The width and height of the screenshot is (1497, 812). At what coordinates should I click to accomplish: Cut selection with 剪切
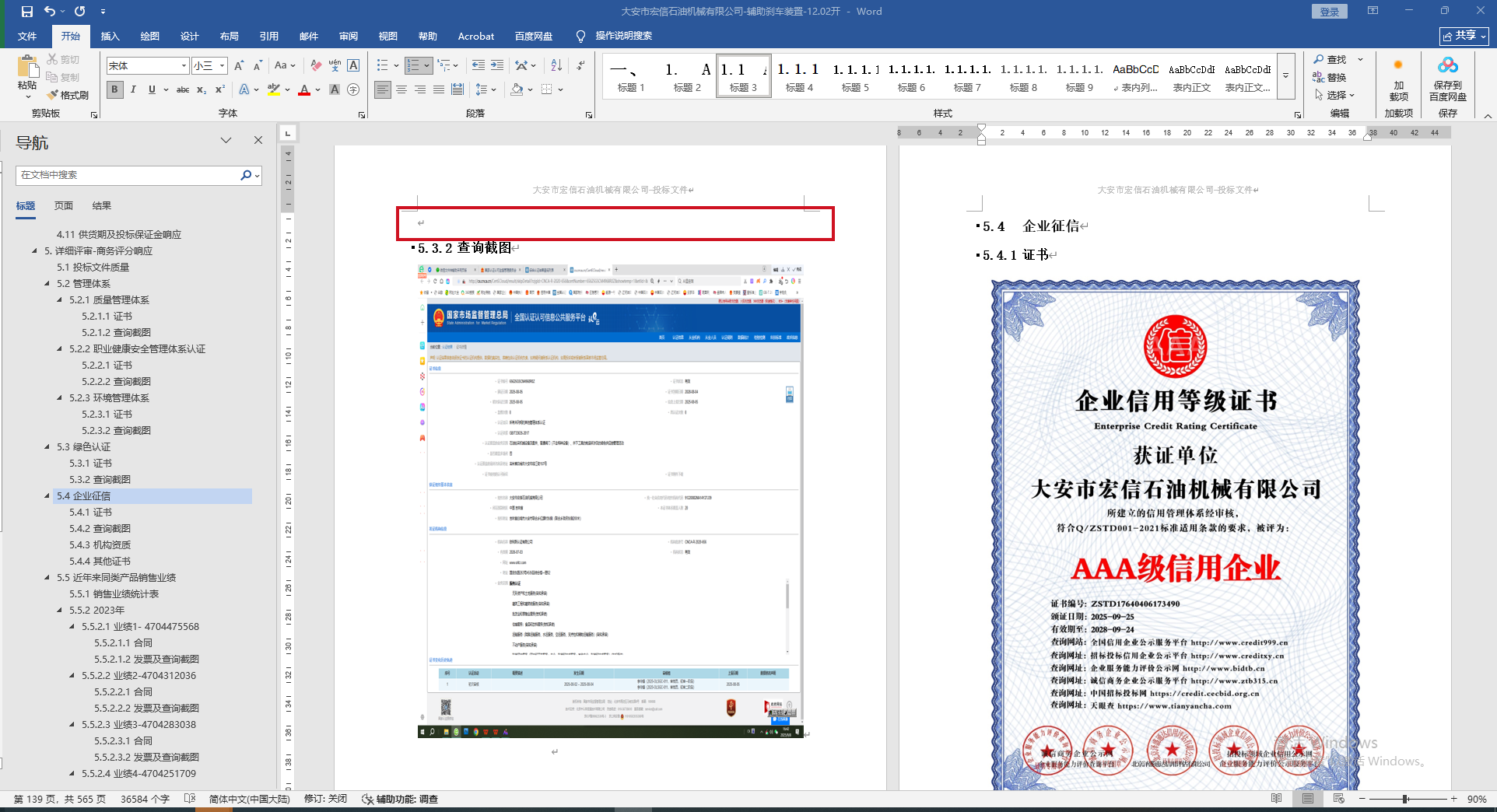pos(63,59)
